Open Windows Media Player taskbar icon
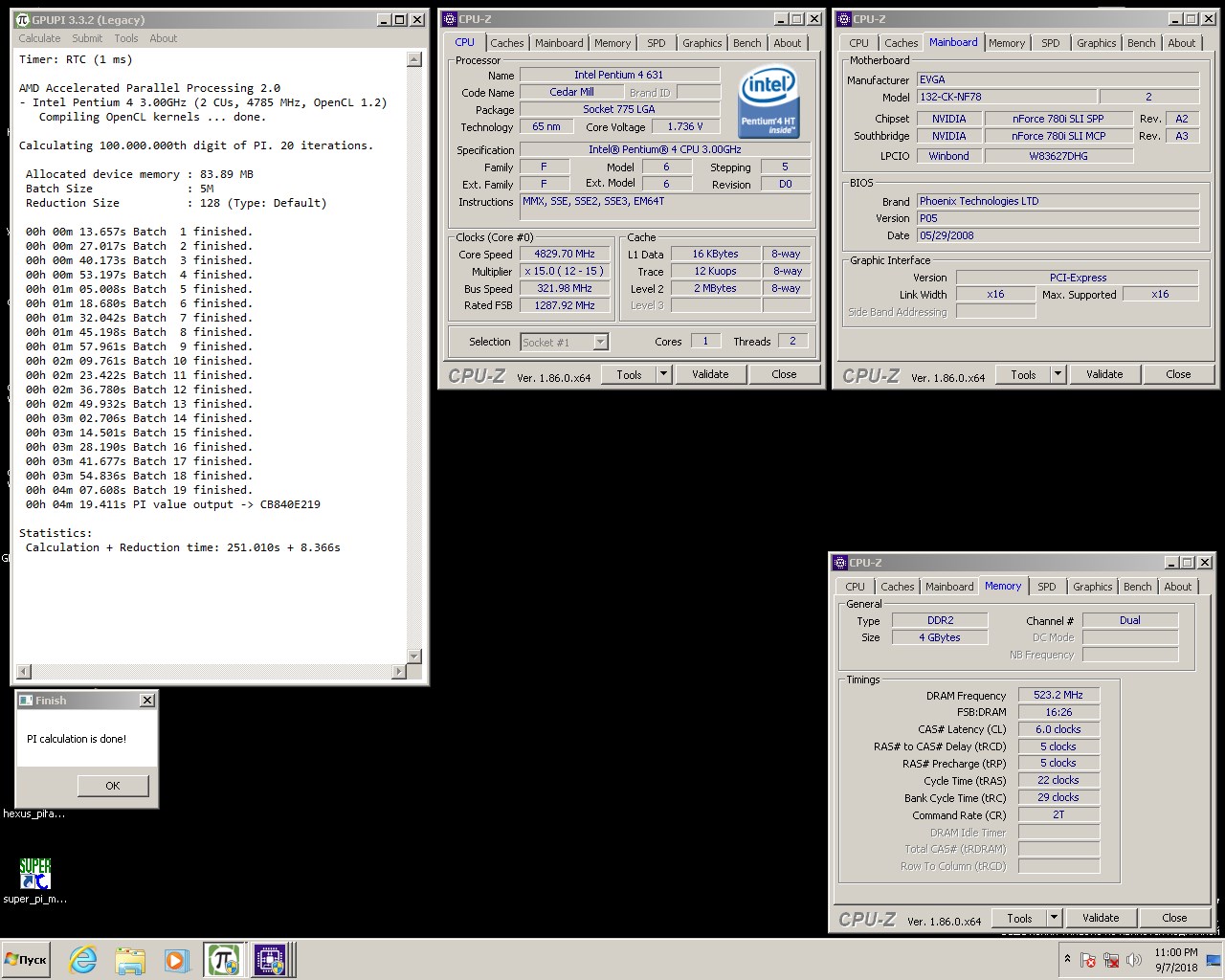Screen dimensions: 1225x980 tap(175, 960)
